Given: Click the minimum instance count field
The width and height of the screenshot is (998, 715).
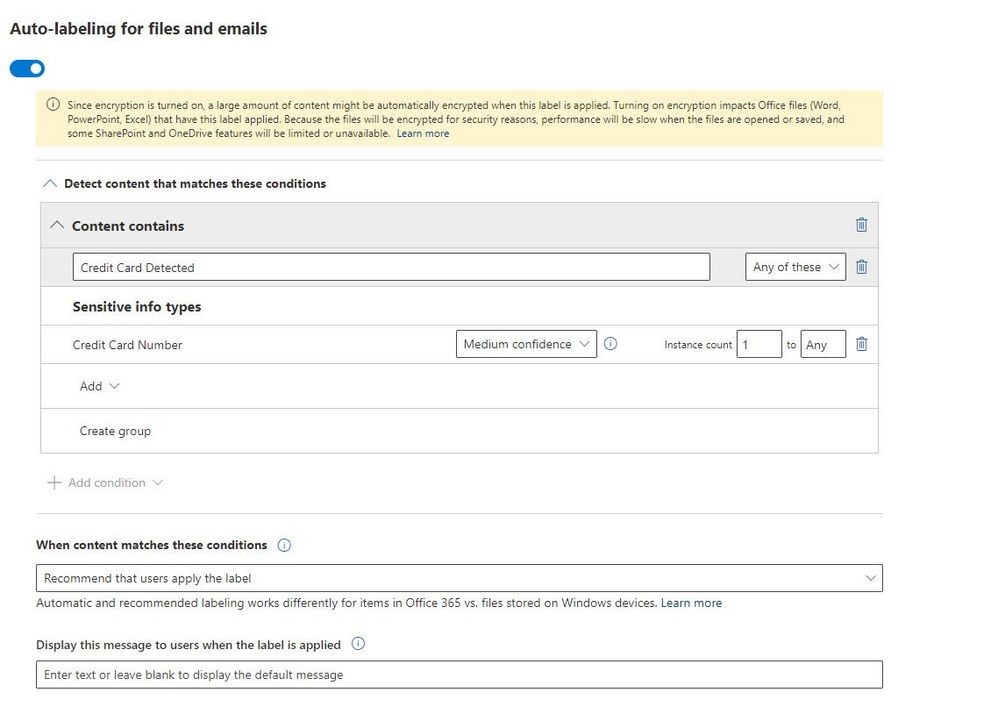Looking at the screenshot, I should [759, 344].
